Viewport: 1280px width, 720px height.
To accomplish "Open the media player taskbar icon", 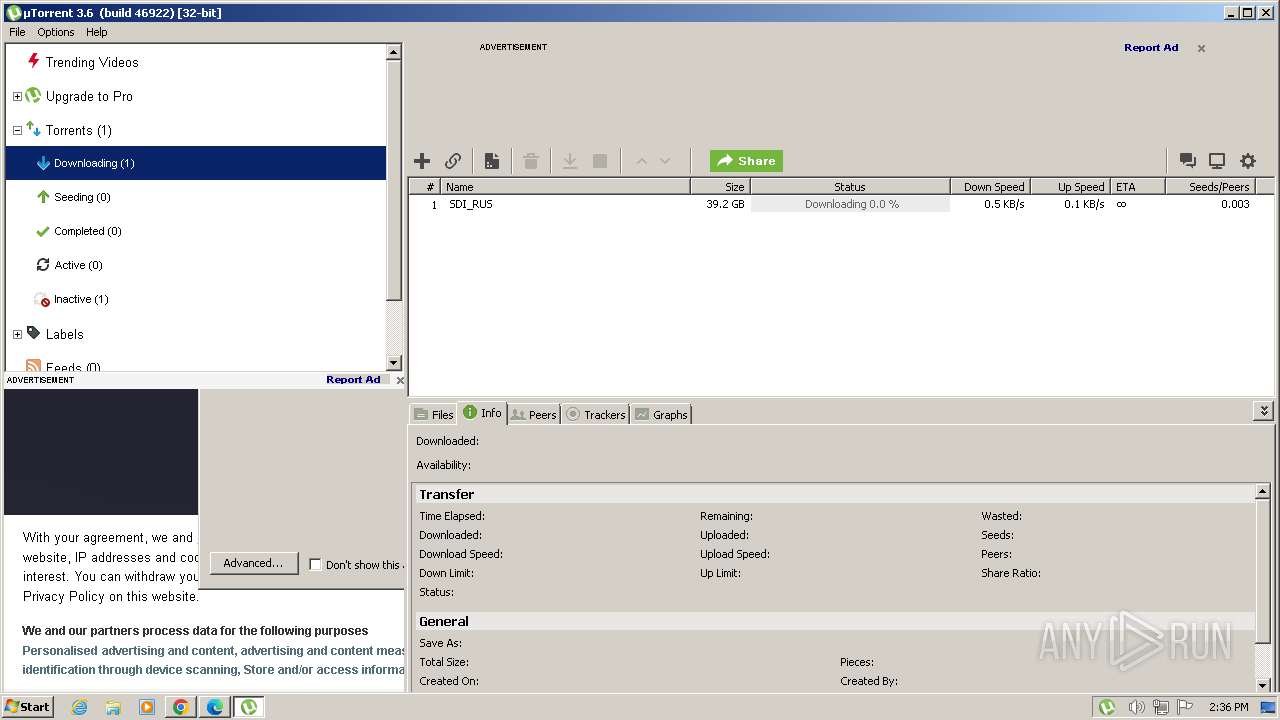I will tap(147, 707).
